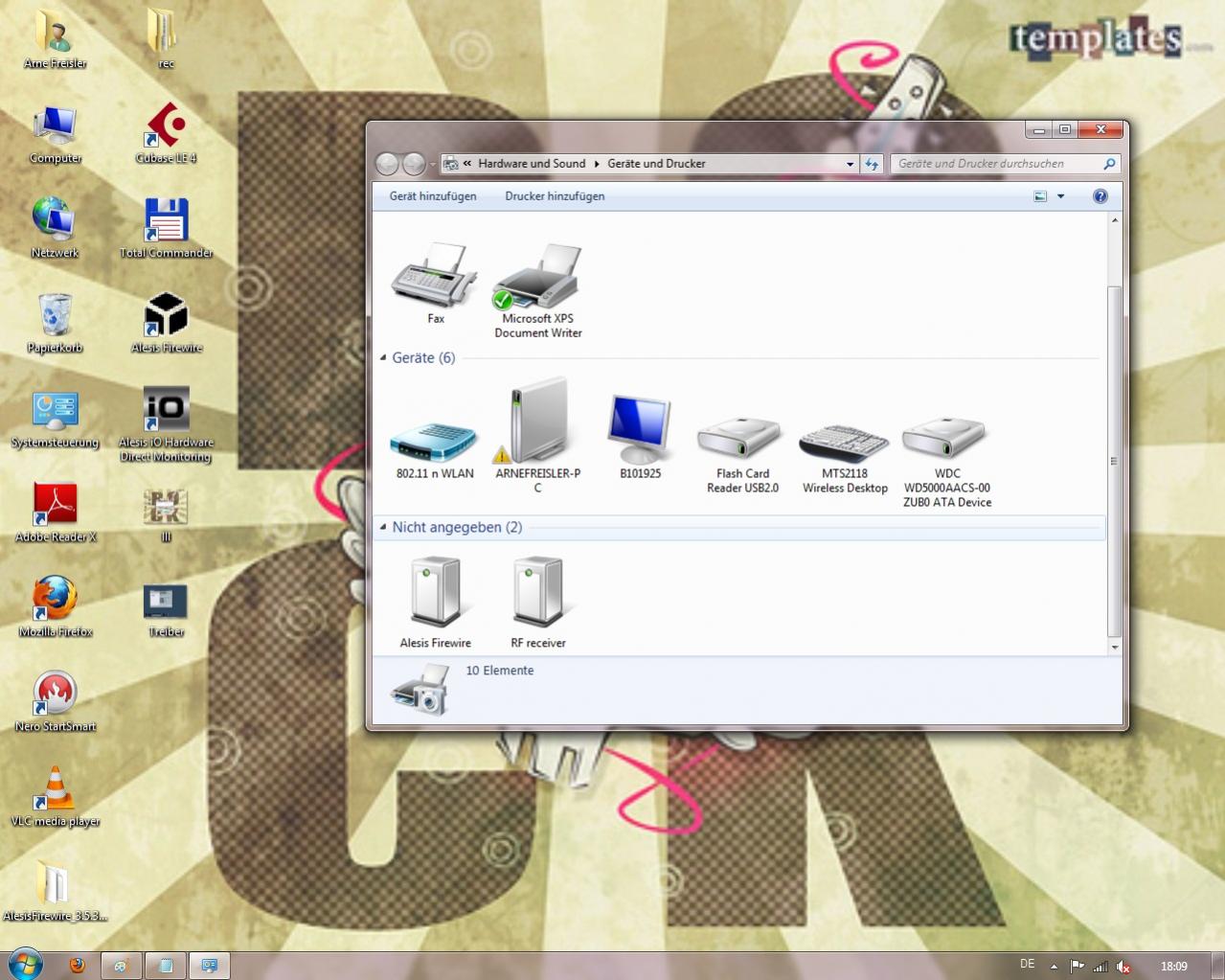Navigate forward with the forward arrow
Viewport: 1225px width, 980px height.
click(x=414, y=165)
